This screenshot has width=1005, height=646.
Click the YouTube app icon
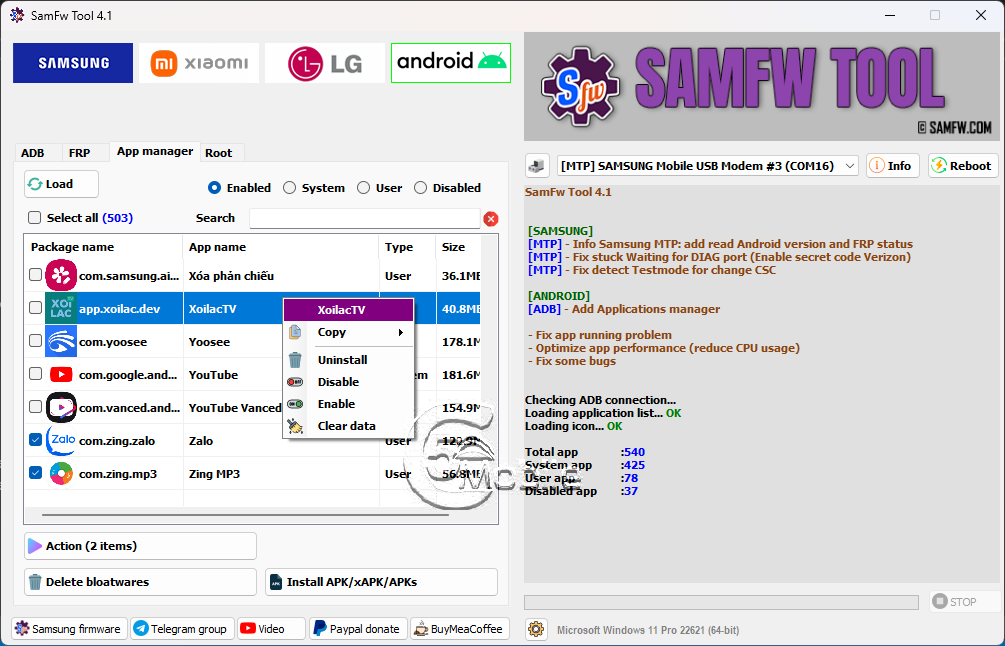click(x=61, y=374)
